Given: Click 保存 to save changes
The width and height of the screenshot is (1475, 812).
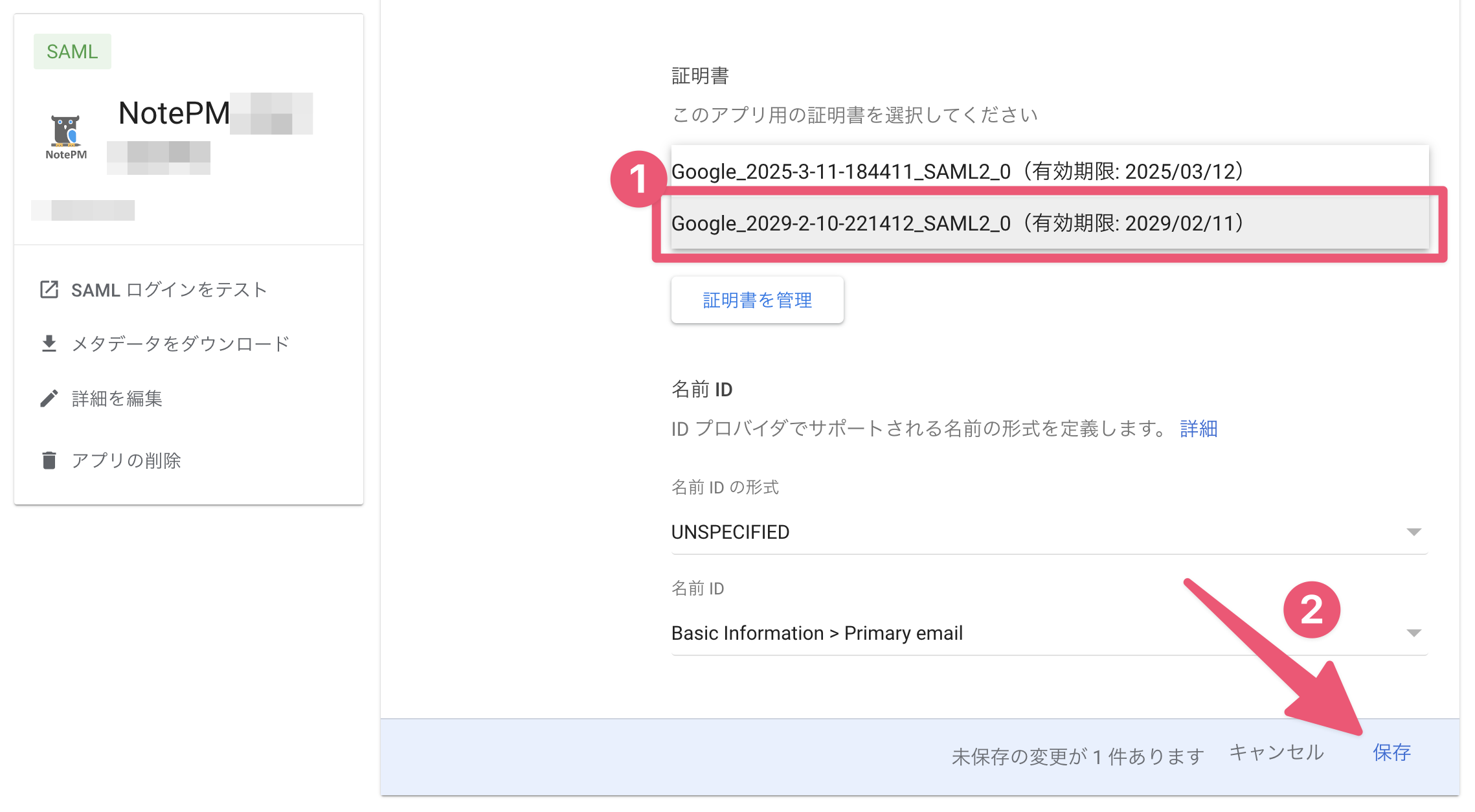Looking at the screenshot, I should [1391, 752].
